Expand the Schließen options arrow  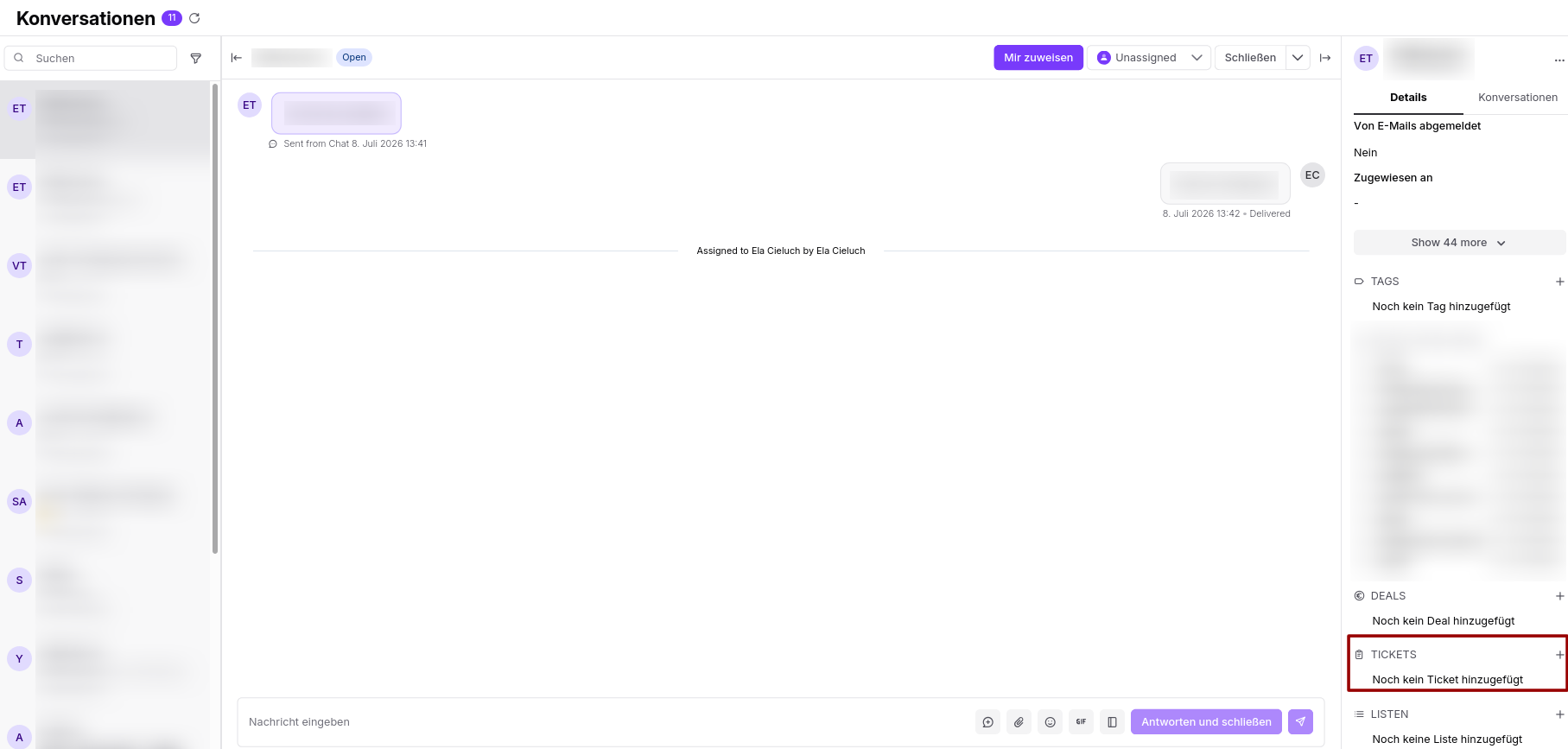(1298, 58)
